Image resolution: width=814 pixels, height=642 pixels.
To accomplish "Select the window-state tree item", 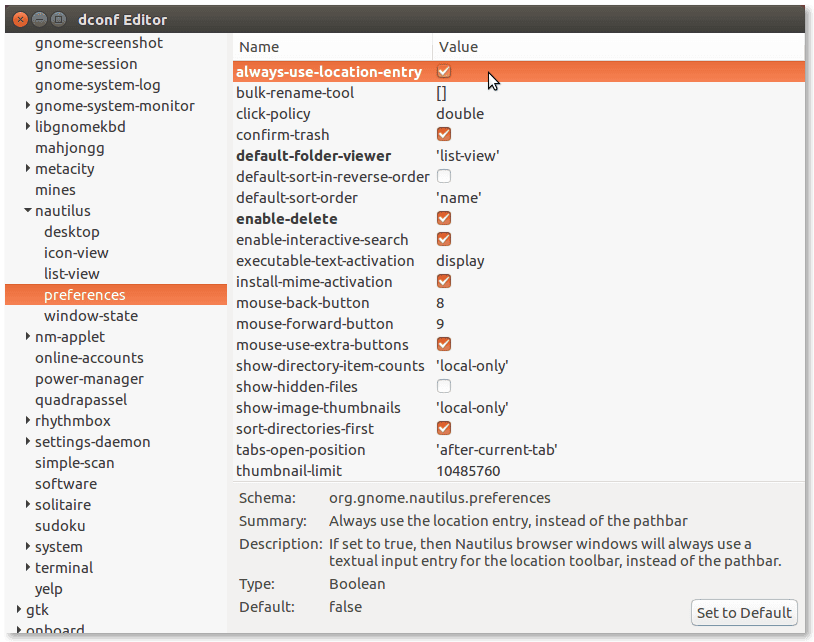I will [x=91, y=316].
